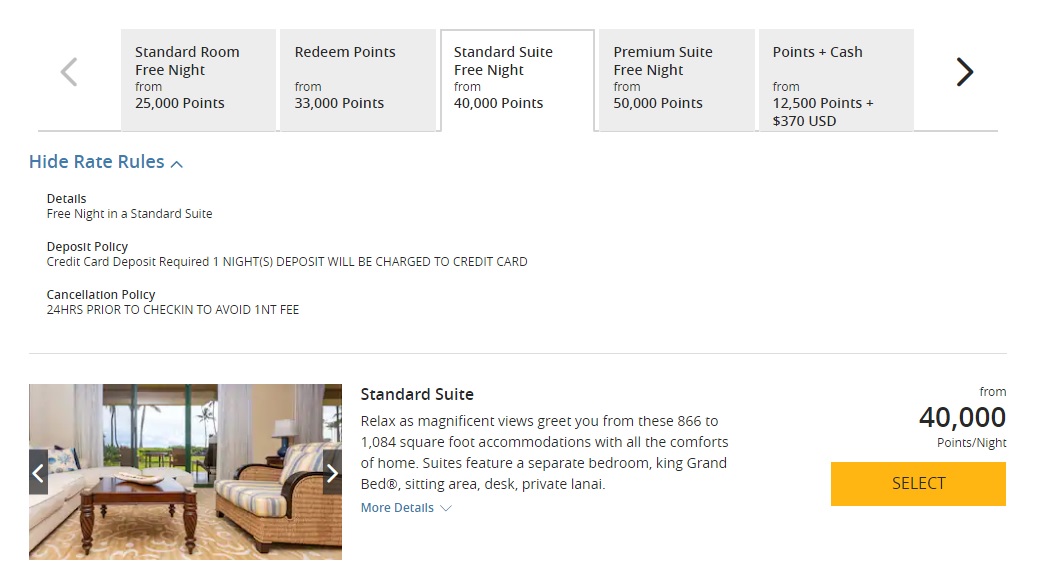This screenshot has width=1042, height=586.
Task: Show the next Standard Suite photo
Action: (x=333, y=473)
